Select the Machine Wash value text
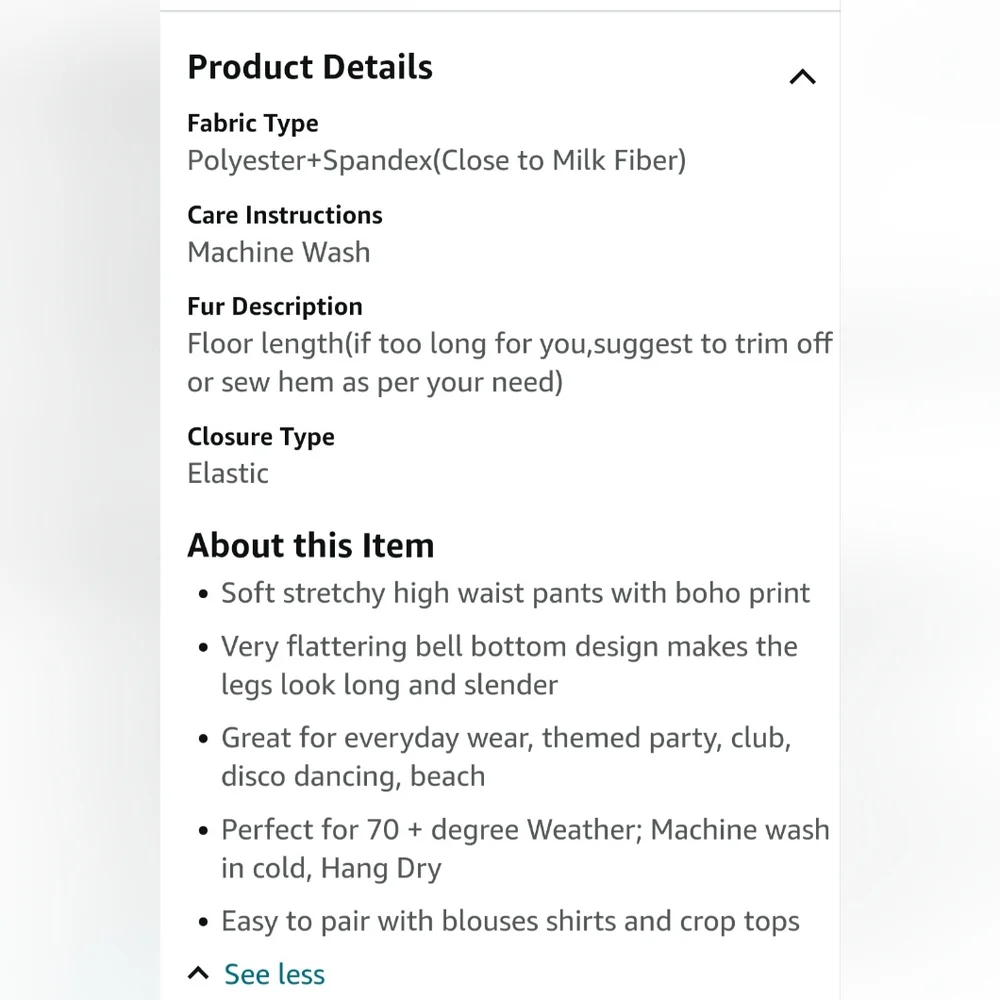1000x1000 pixels. tap(279, 252)
